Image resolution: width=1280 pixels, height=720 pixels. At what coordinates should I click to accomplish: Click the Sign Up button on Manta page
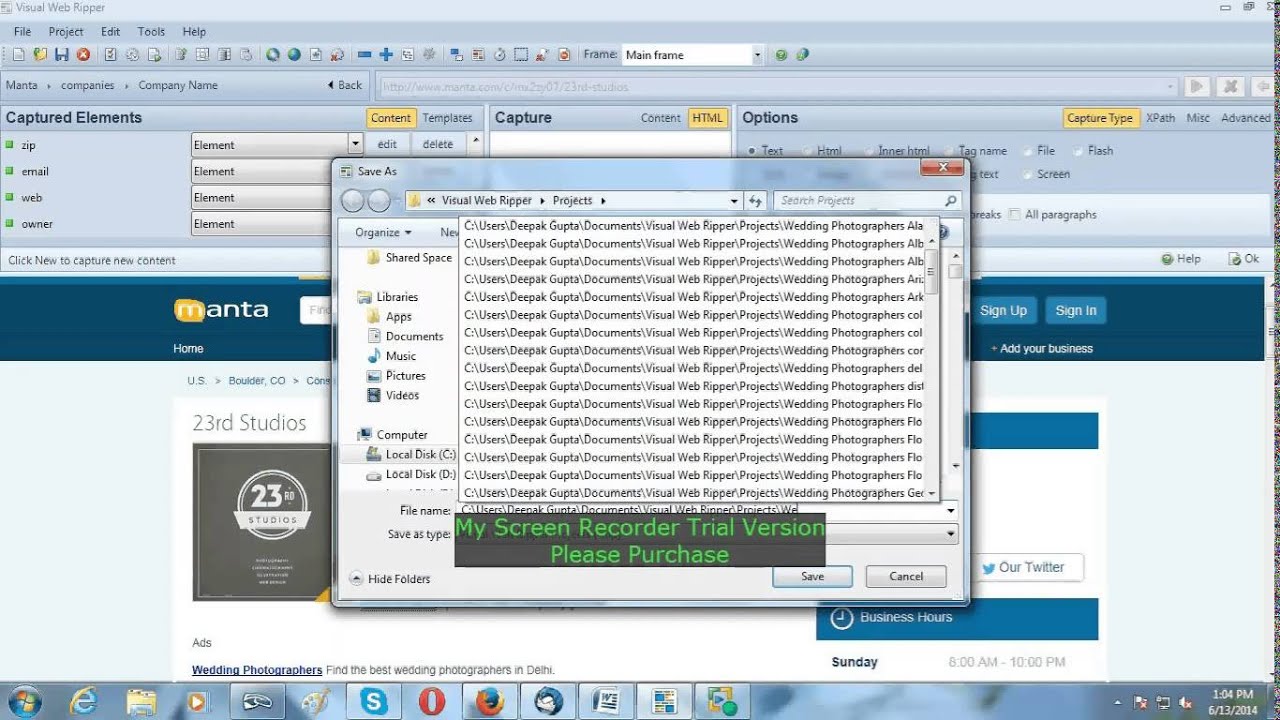(x=1003, y=311)
